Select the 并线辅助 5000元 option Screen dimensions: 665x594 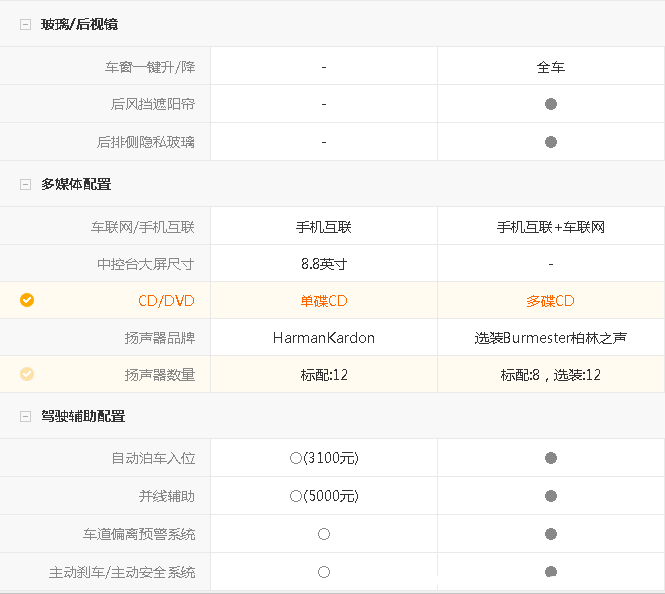click(x=324, y=496)
